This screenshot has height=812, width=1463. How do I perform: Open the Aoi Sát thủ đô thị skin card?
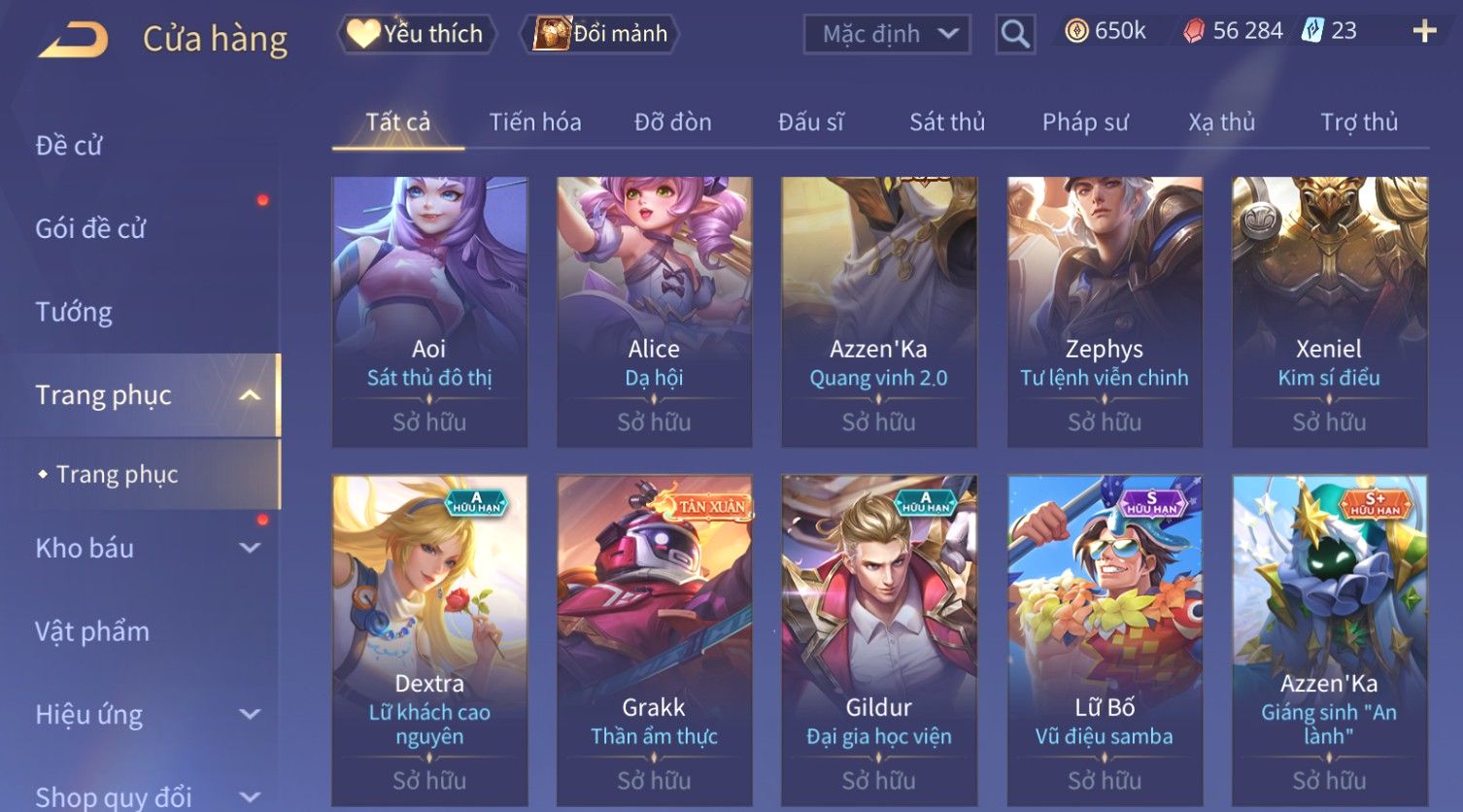[429, 312]
